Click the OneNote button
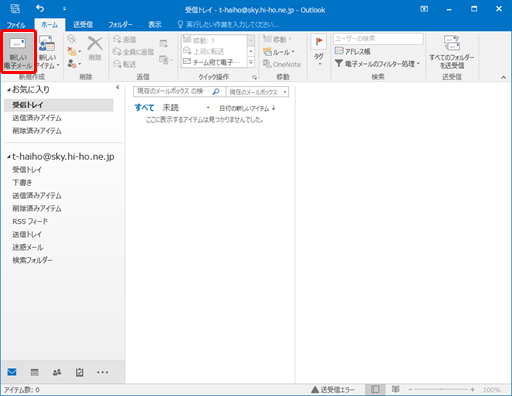This screenshot has height=396, width=512. point(282,64)
